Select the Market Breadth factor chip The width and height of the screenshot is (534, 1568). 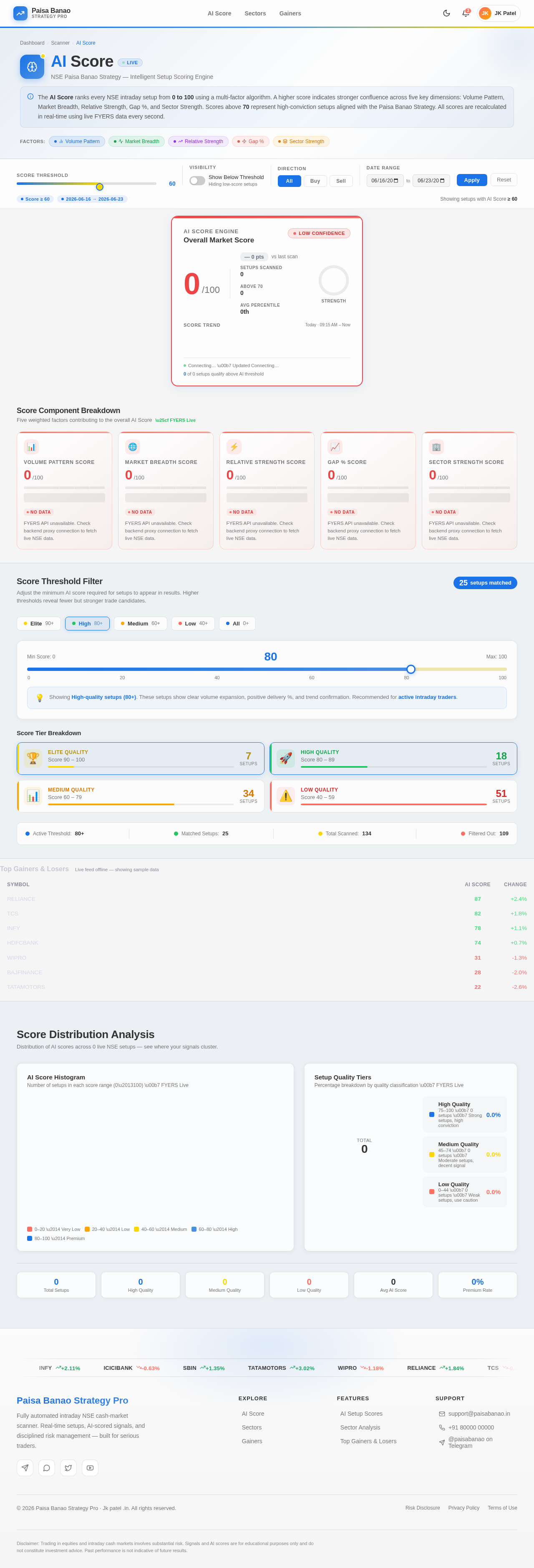(x=136, y=141)
